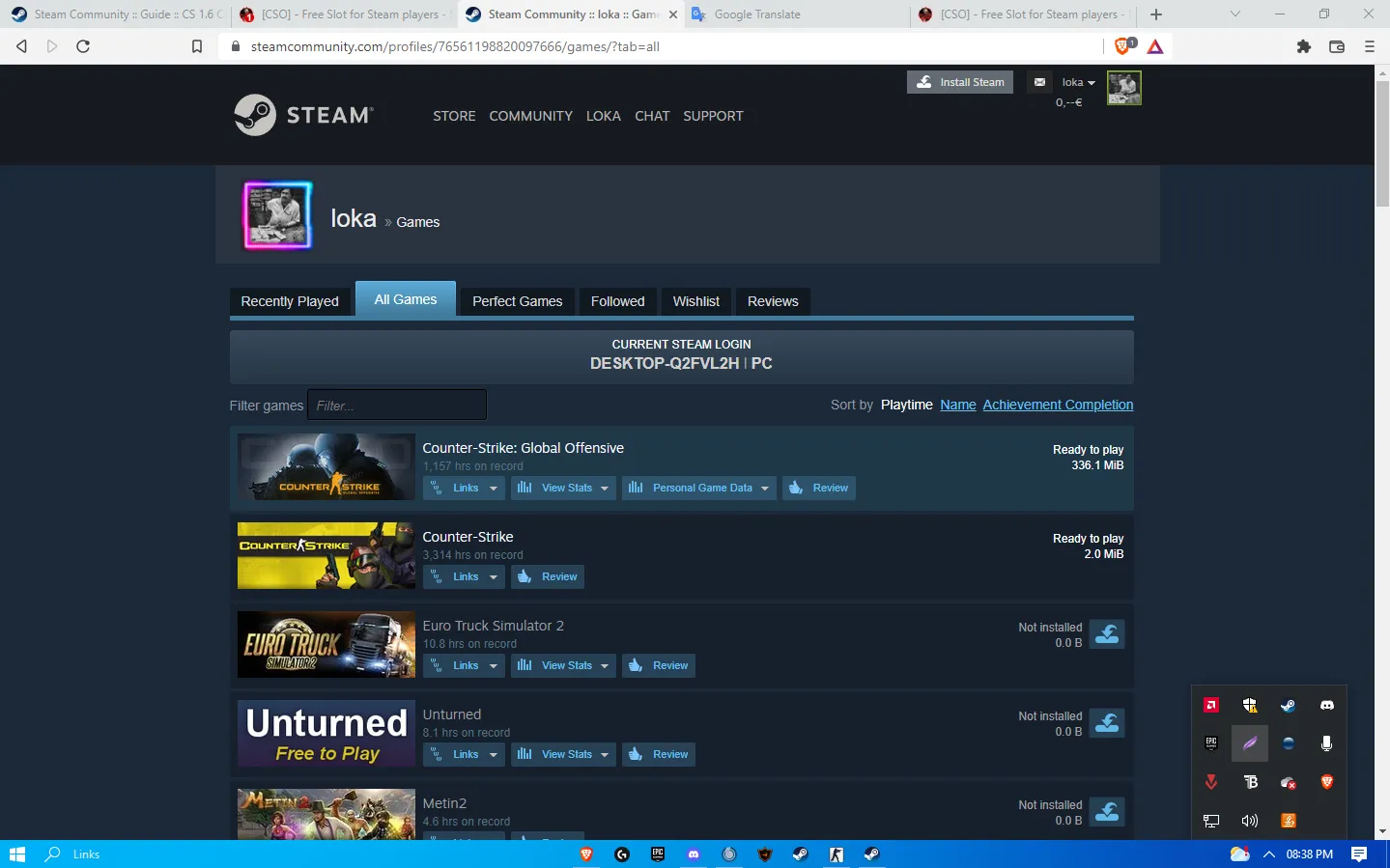Expand View Stats for Euro Truck Simulator 2
1390x868 pixels.
click(x=563, y=665)
